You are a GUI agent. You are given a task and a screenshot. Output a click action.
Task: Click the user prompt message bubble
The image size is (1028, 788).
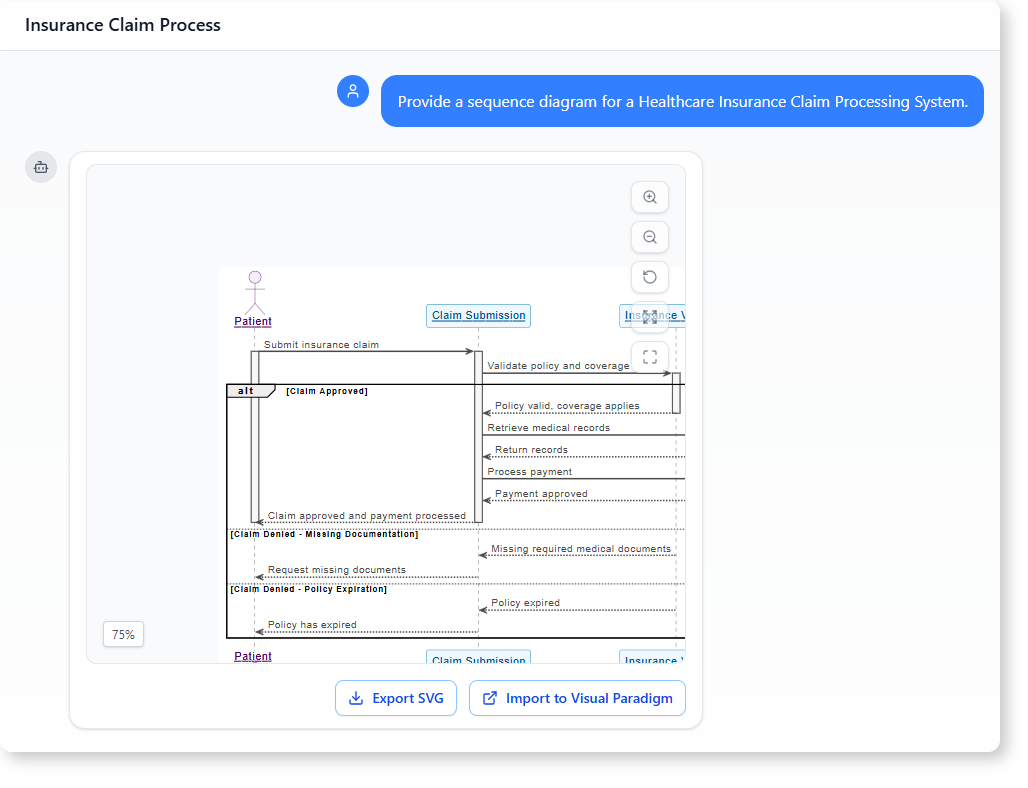point(682,101)
